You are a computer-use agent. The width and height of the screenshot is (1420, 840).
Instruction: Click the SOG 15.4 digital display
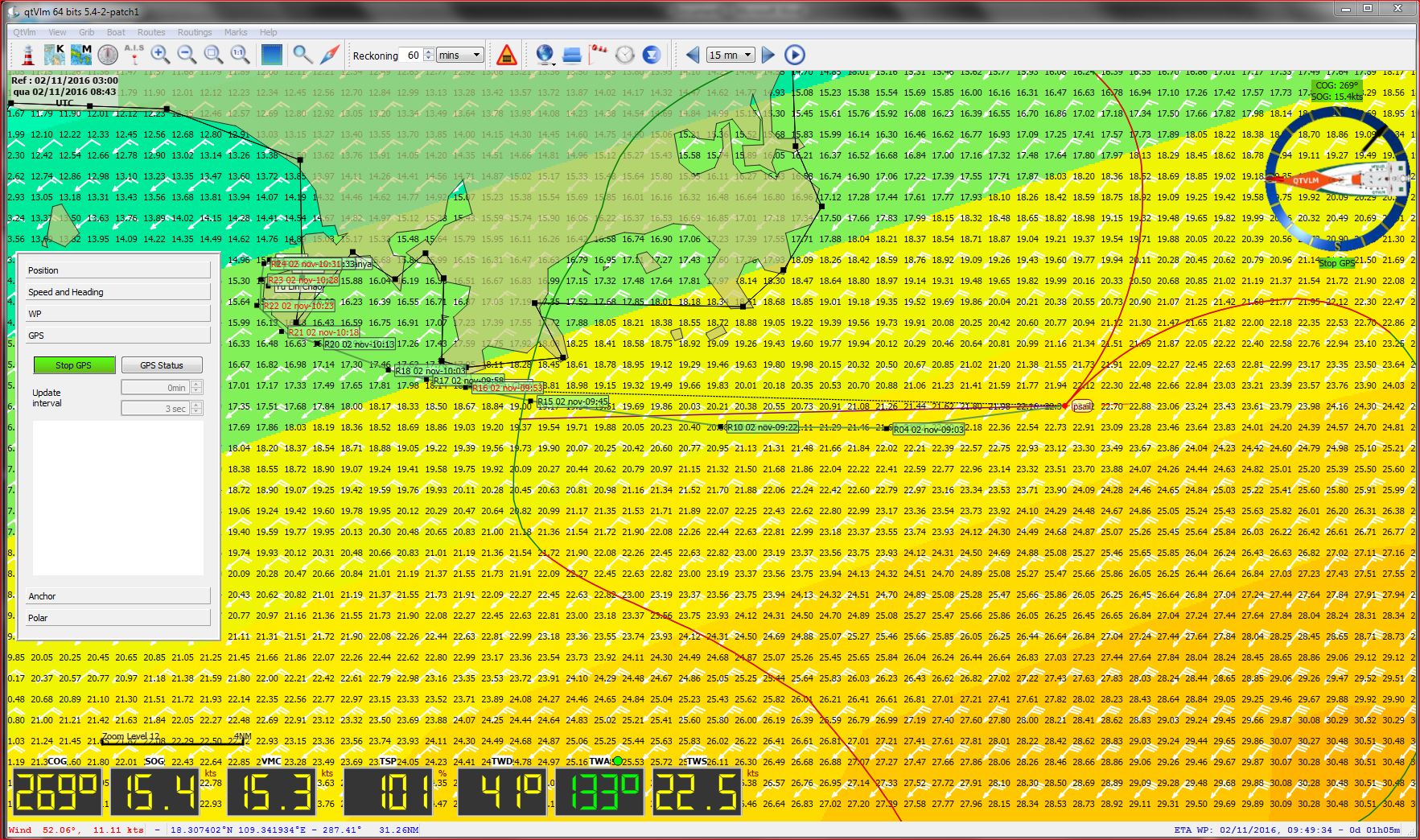155,790
